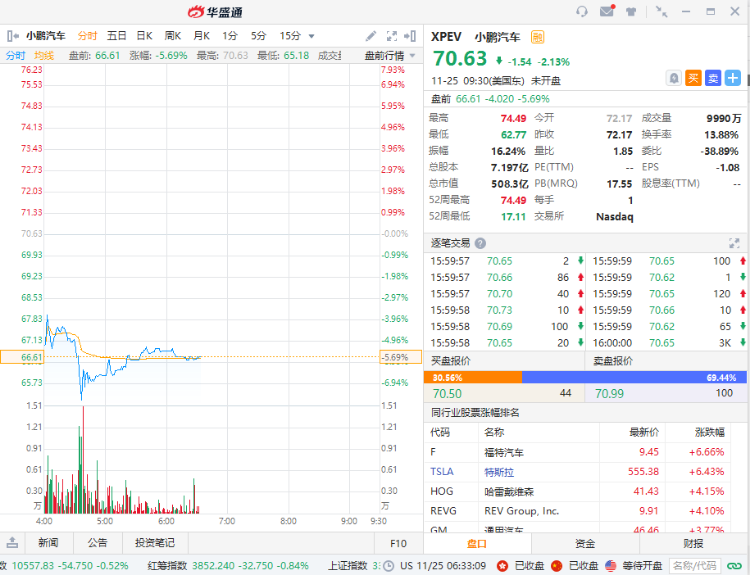
Task: Click the compact mode shrink arrows icon
Action: point(662,11)
